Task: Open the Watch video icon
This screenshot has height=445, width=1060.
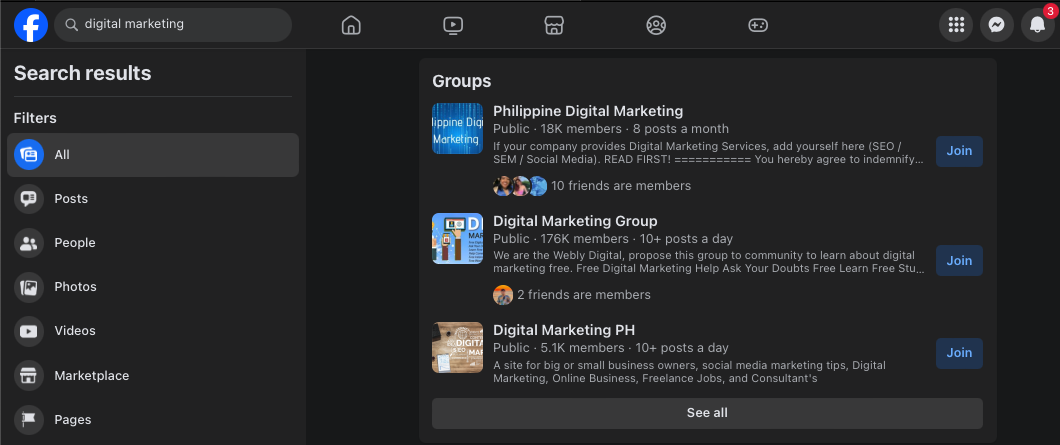Action: [453, 25]
